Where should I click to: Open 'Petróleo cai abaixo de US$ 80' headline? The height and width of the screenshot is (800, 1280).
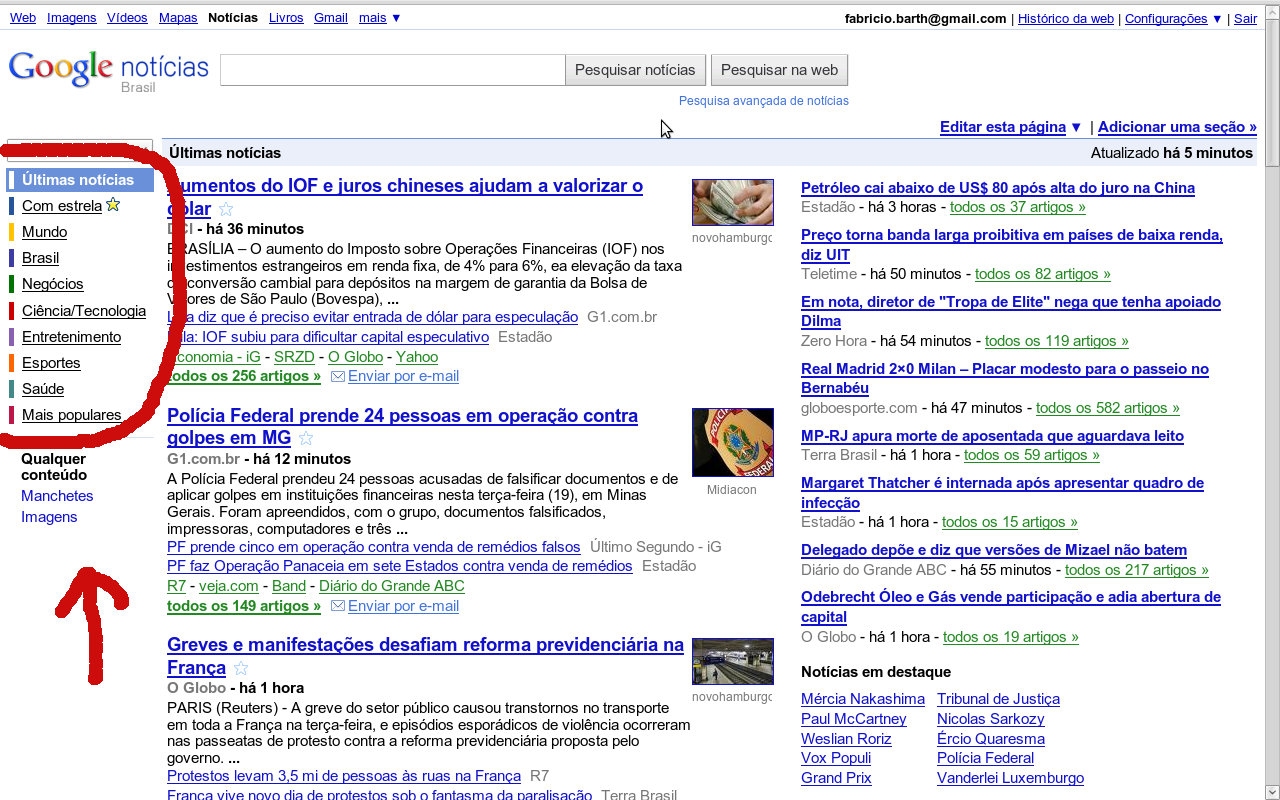point(998,188)
